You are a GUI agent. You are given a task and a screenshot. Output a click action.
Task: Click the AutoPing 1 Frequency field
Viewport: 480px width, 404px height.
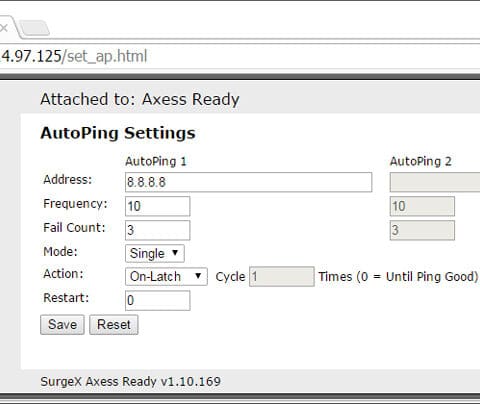(157, 206)
